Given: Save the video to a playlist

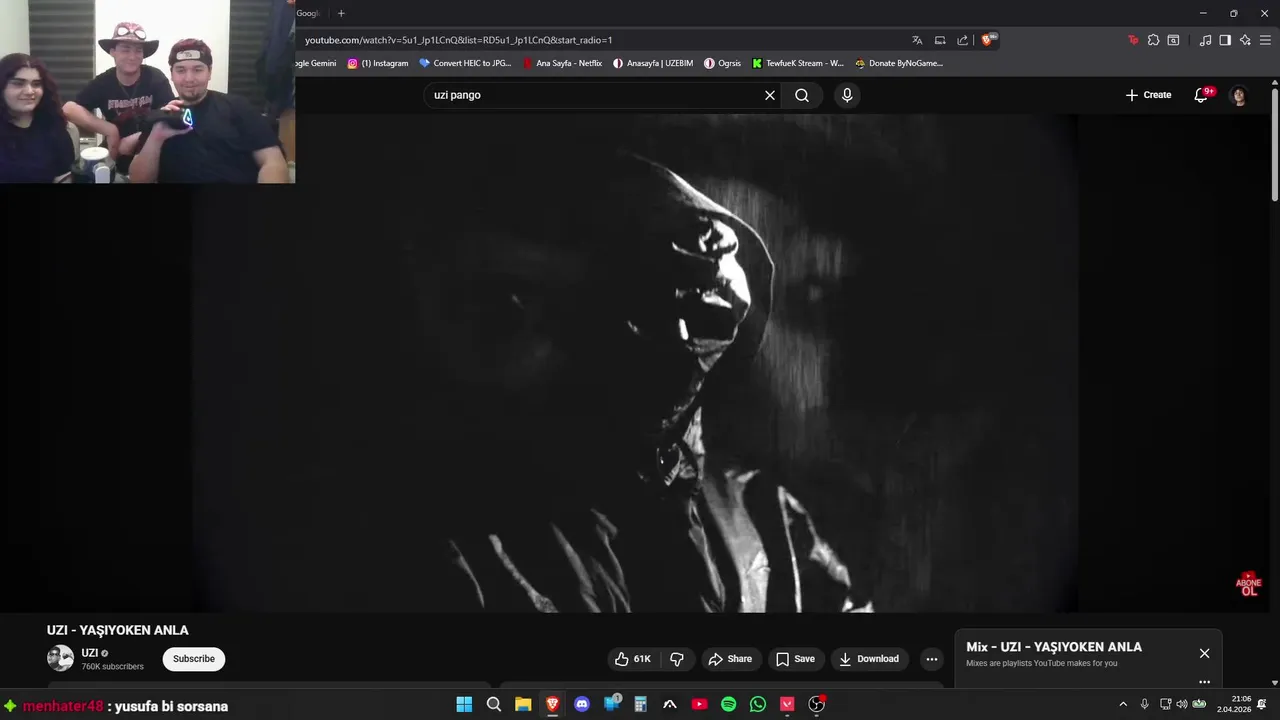Looking at the screenshot, I should pos(795,659).
